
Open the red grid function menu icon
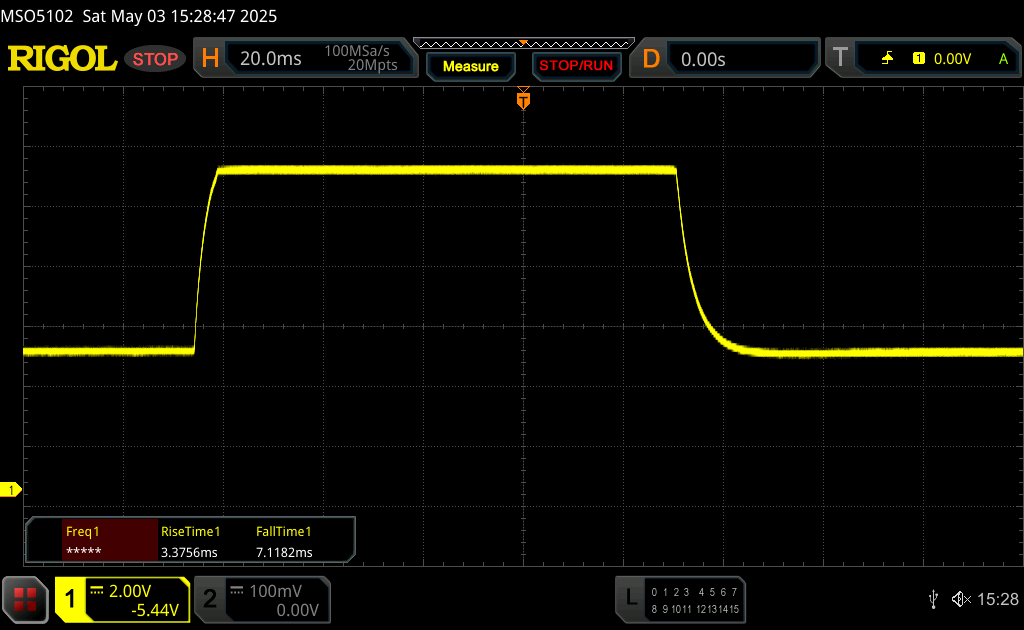point(25,600)
